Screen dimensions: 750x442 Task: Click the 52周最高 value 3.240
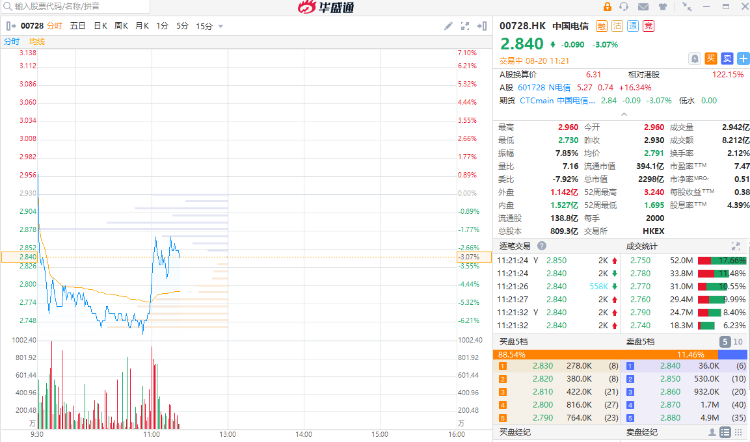click(654, 192)
